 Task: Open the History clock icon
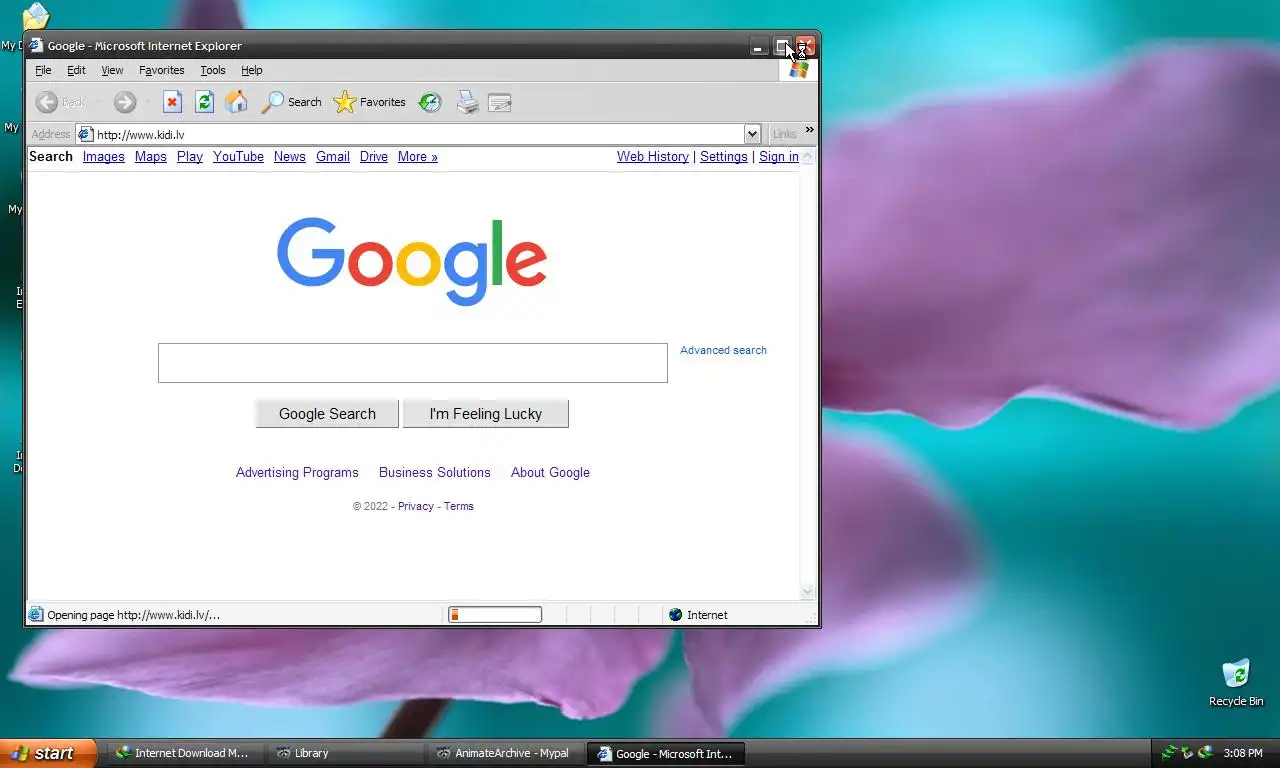[x=430, y=102]
